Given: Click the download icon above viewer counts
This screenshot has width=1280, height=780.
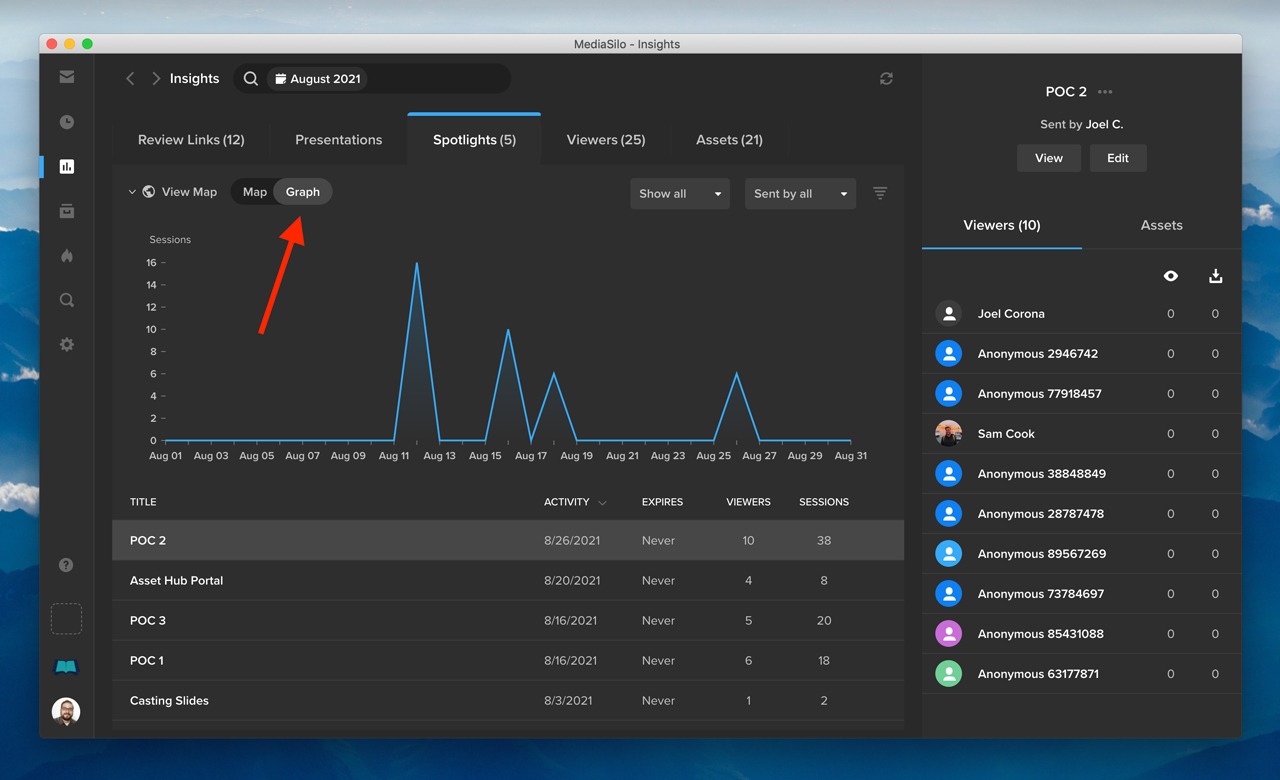Looking at the screenshot, I should [x=1216, y=275].
